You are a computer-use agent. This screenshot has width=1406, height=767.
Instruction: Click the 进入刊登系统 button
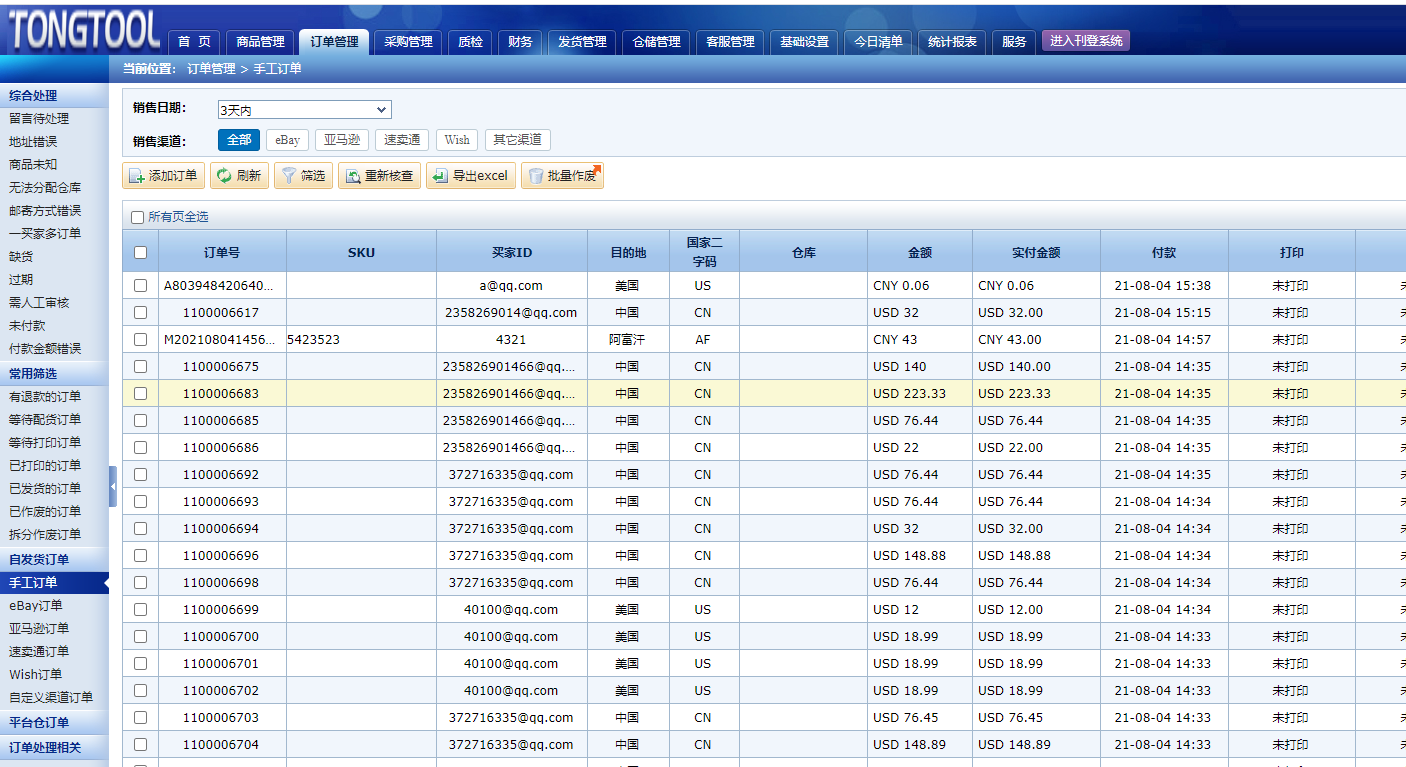1086,41
